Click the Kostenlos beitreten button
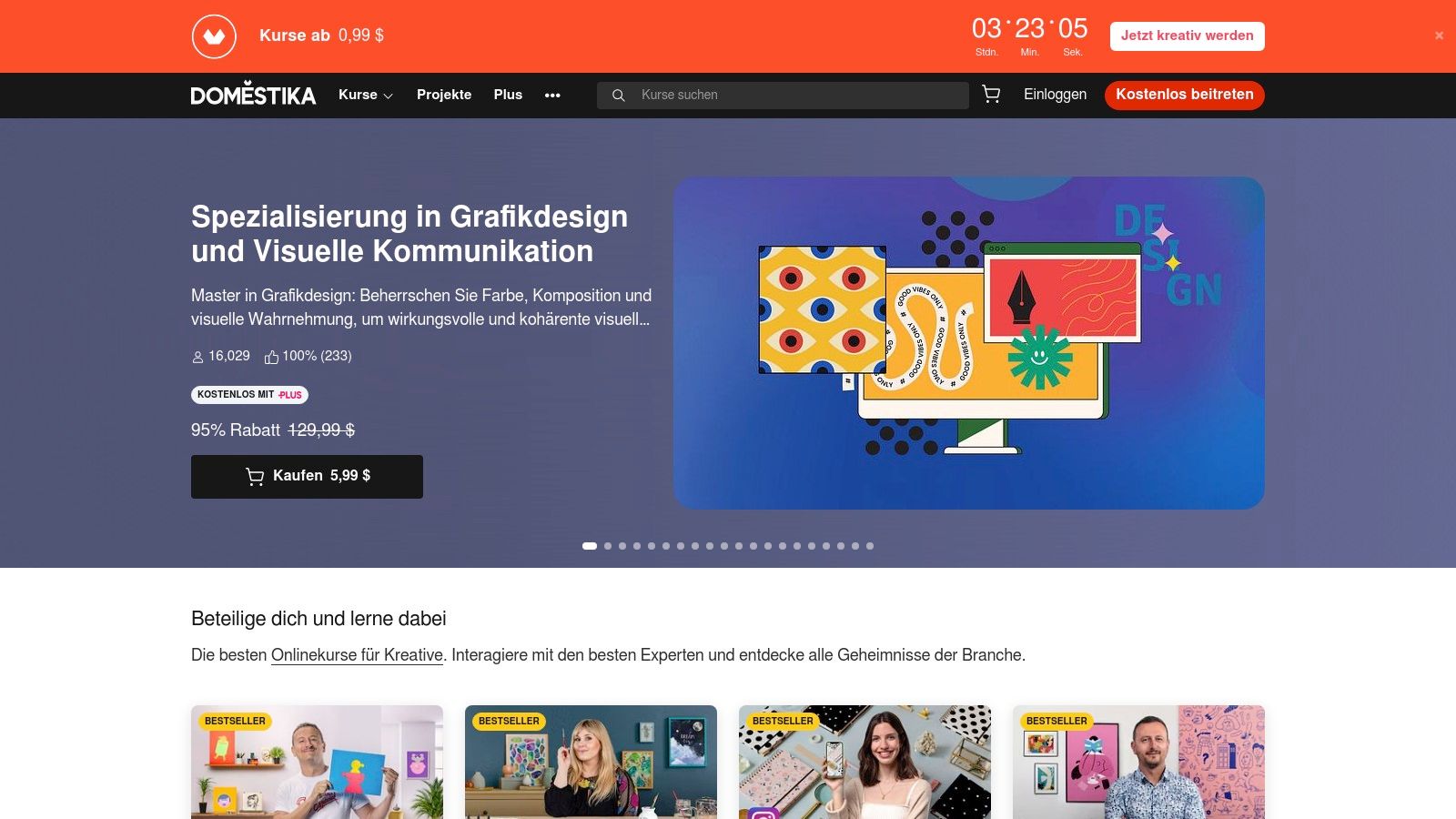 [1185, 95]
